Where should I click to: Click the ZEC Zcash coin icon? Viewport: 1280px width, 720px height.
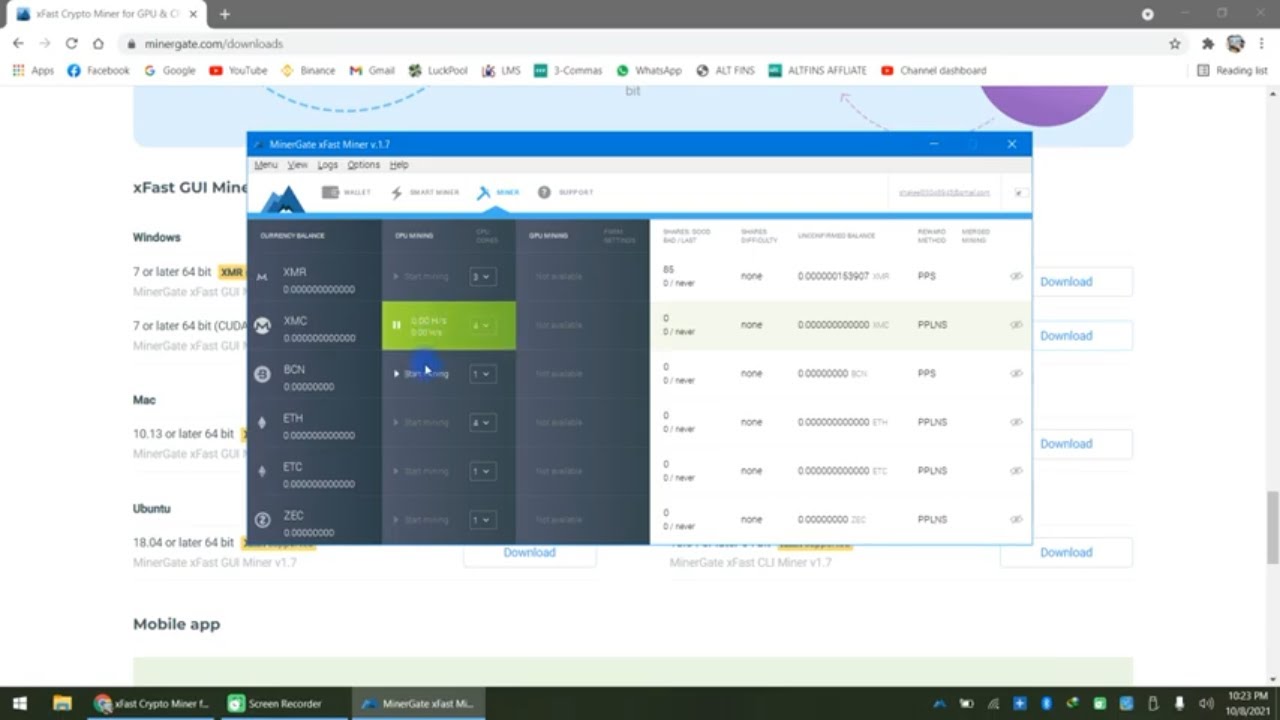262,520
